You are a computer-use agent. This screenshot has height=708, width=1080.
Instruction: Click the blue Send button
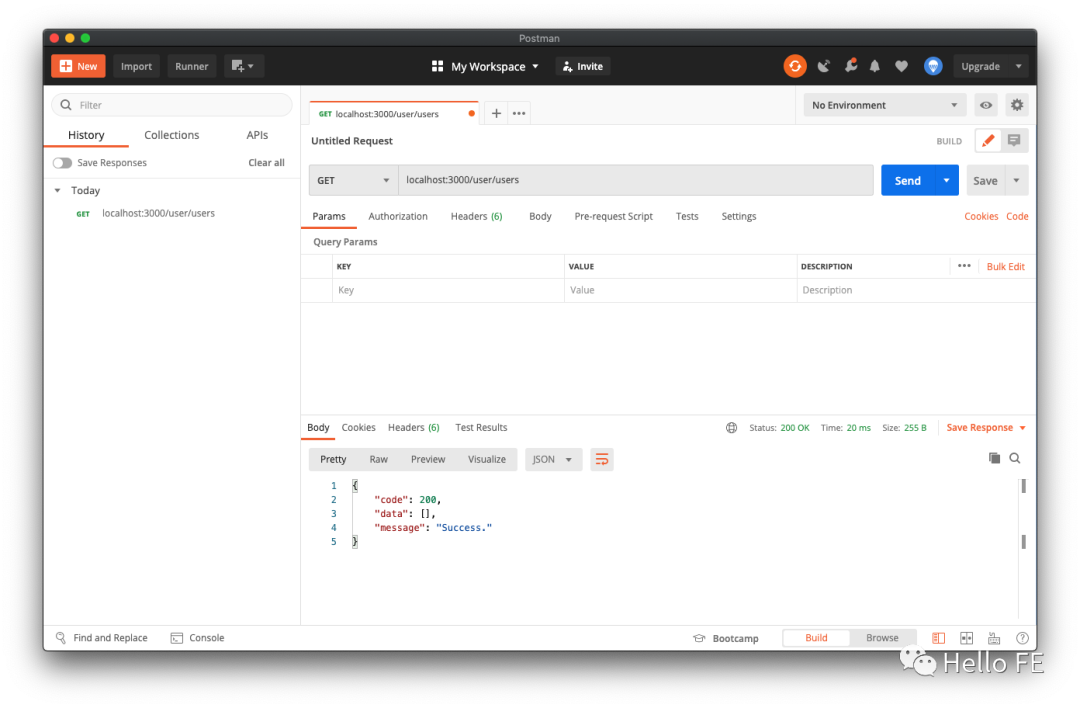908,180
